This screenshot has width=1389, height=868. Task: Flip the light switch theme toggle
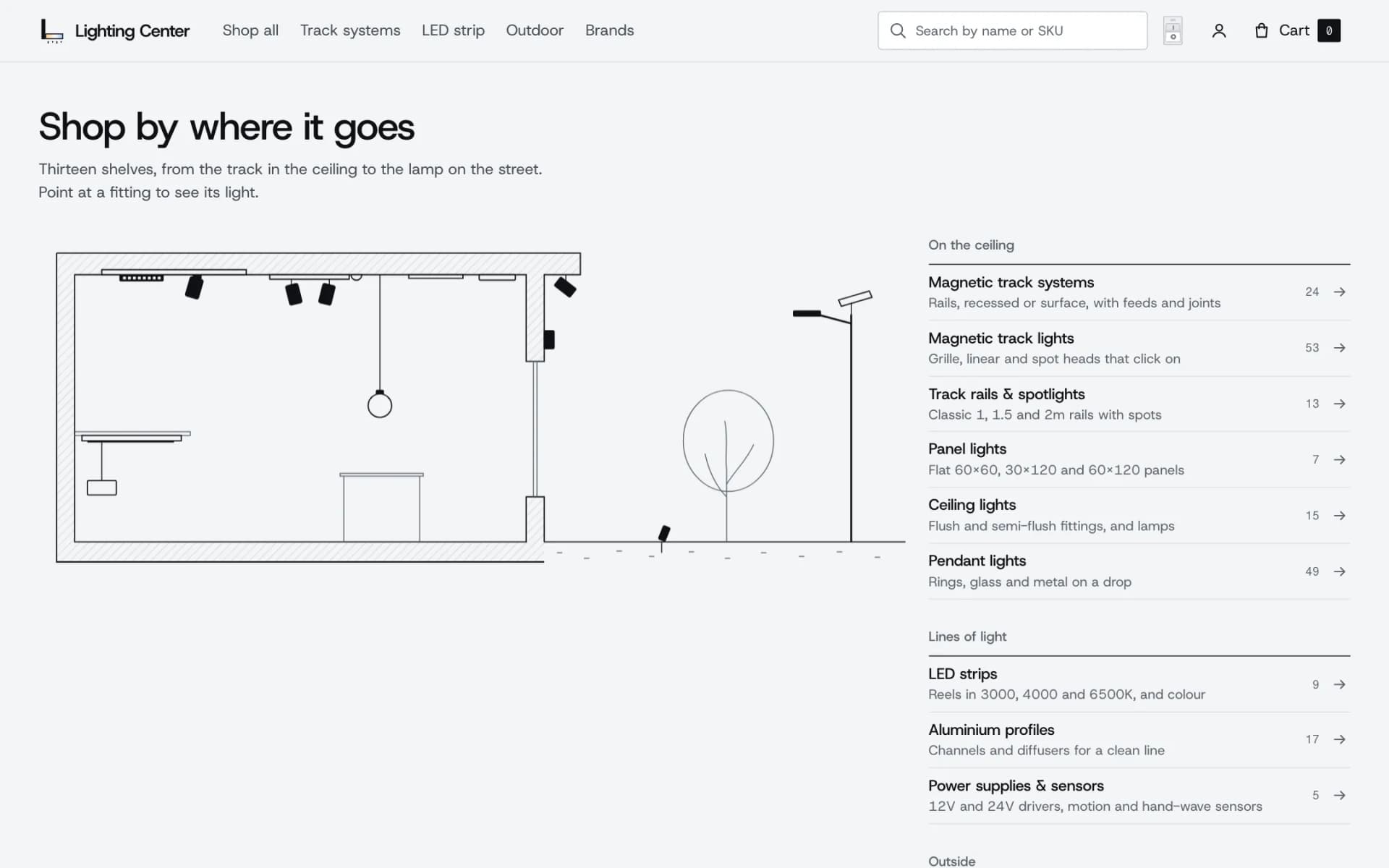pos(1173,30)
